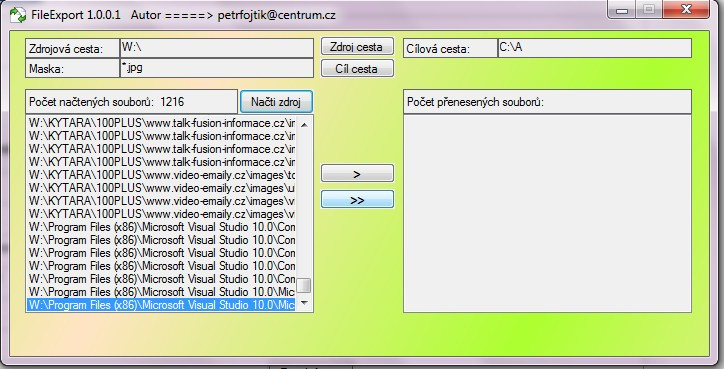Select the highlighted Visual Studio 10.0\Mic row
This screenshot has width=724, height=369.
click(x=162, y=305)
